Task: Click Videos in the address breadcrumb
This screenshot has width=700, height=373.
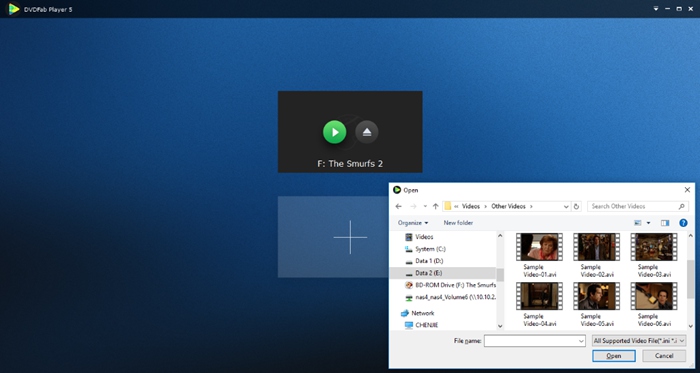Action: pyautogui.click(x=471, y=207)
